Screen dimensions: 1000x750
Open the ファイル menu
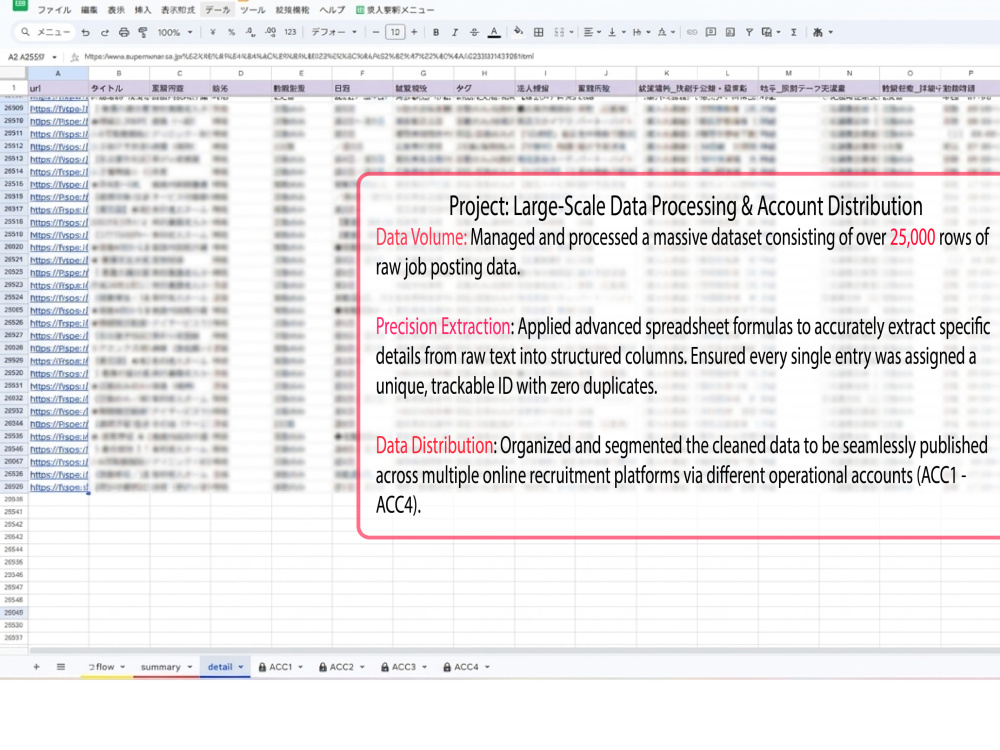[54, 10]
